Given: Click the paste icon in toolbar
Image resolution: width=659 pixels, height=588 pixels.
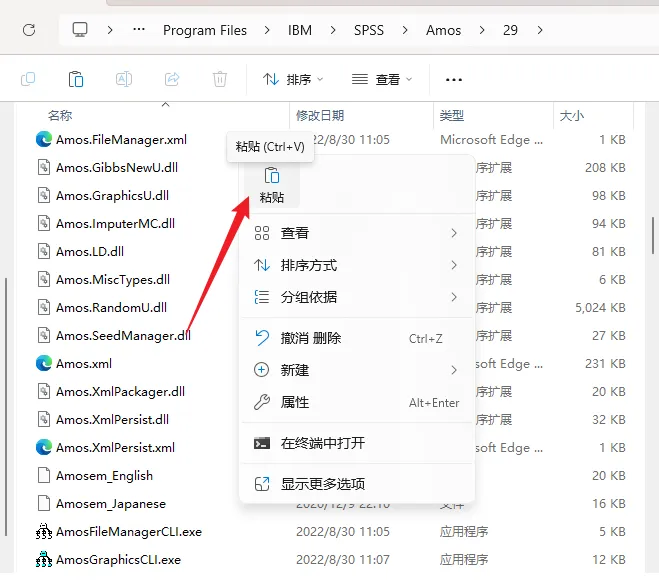Looking at the screenshot, I should [76, 79].
